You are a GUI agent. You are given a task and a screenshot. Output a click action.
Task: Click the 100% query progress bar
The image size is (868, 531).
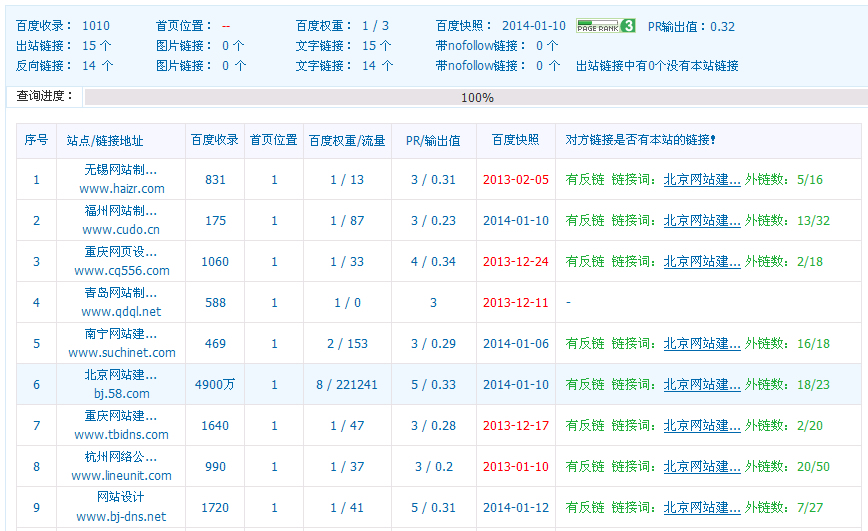pyautogui.click(x=476, y=97)
